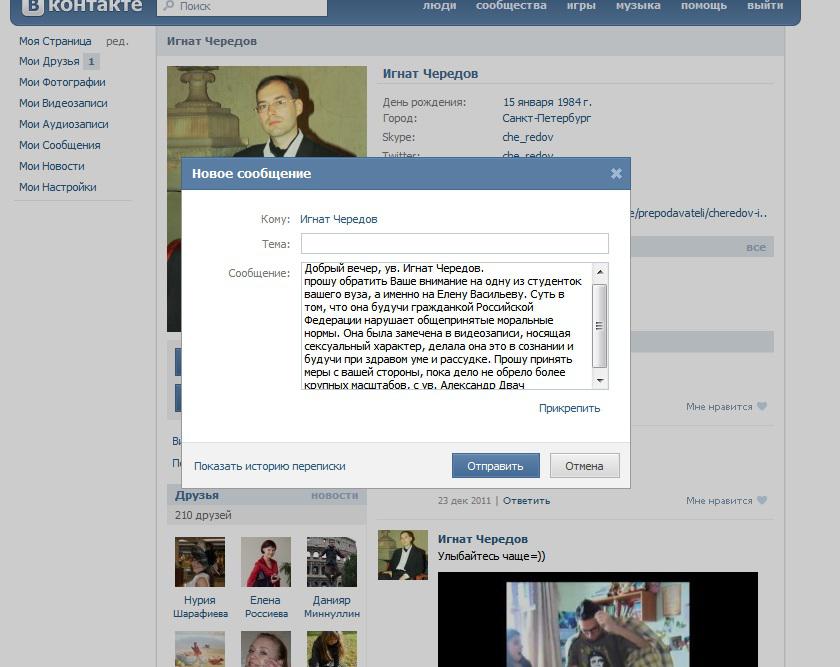Close the Новое сообщение dialog
Image resolution: width=840 pixels, height=667 pixels.
click(616, 173)
